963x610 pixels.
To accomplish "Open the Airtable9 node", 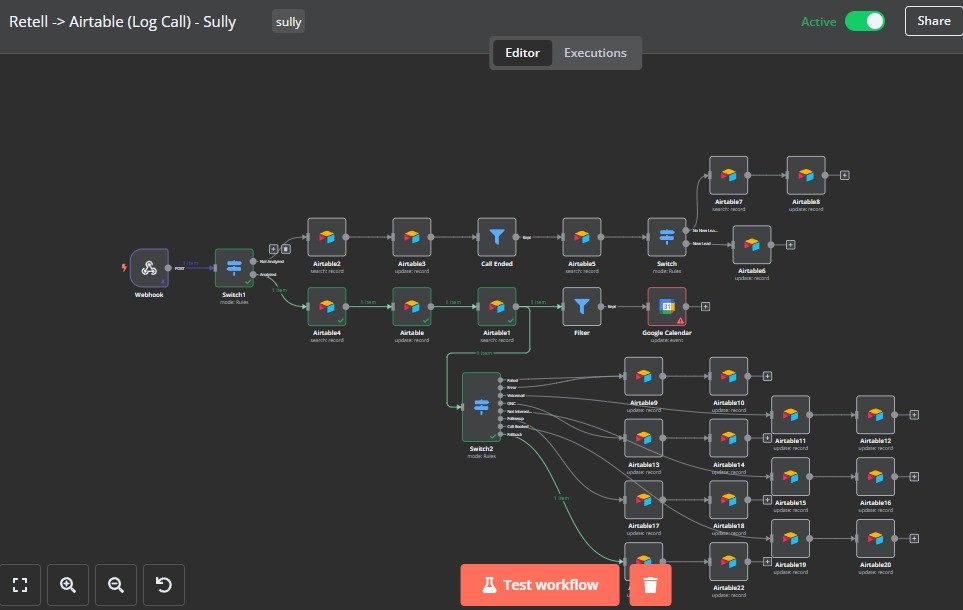I will pos(644,376).
